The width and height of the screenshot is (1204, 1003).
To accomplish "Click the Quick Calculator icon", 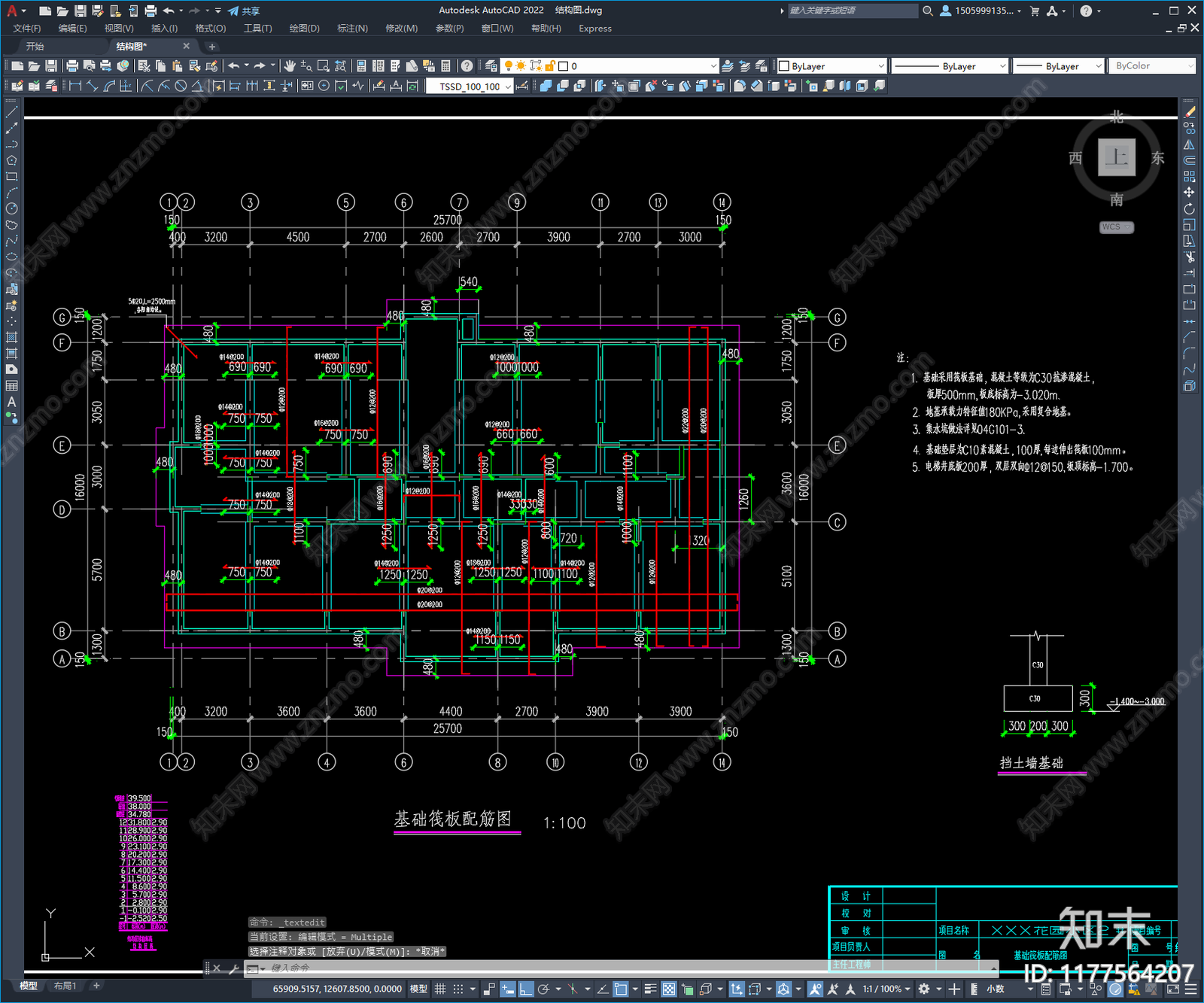I will (x=445, y=66).
